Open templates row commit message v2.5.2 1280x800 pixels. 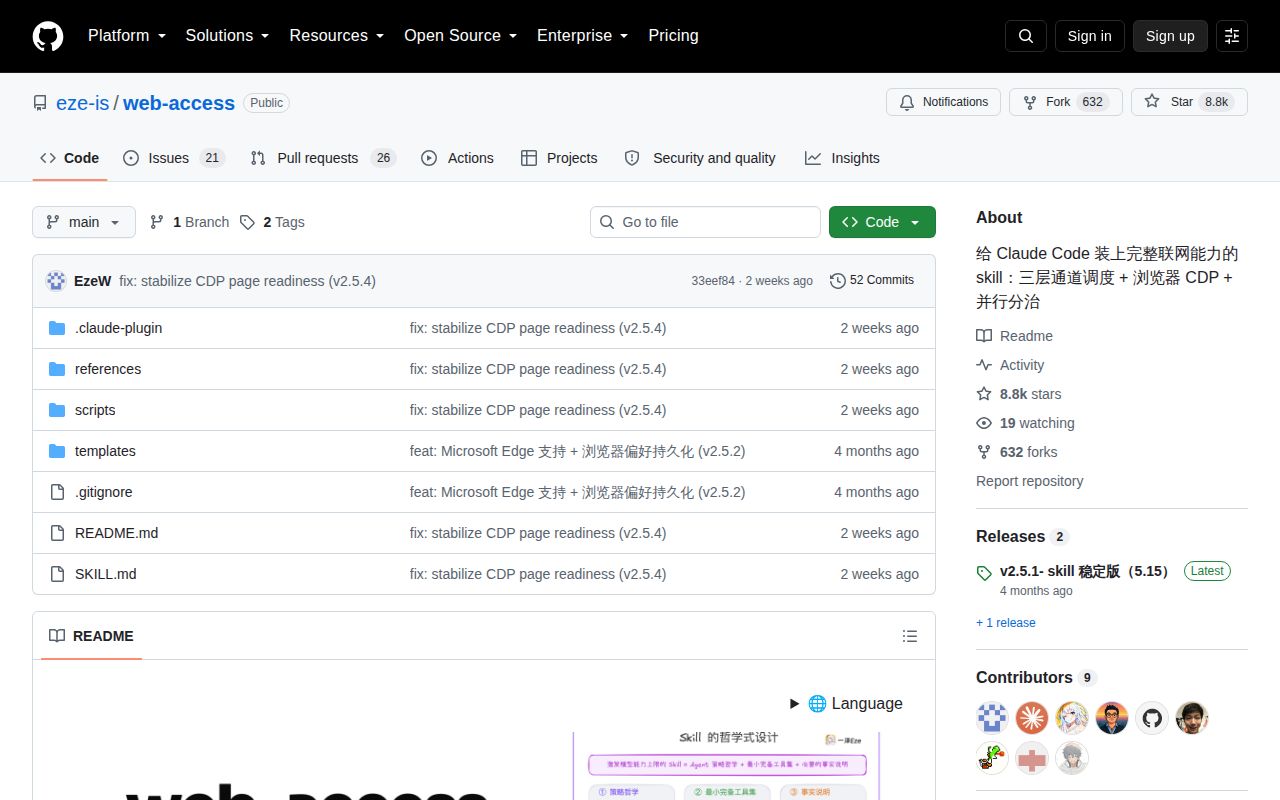577,451
